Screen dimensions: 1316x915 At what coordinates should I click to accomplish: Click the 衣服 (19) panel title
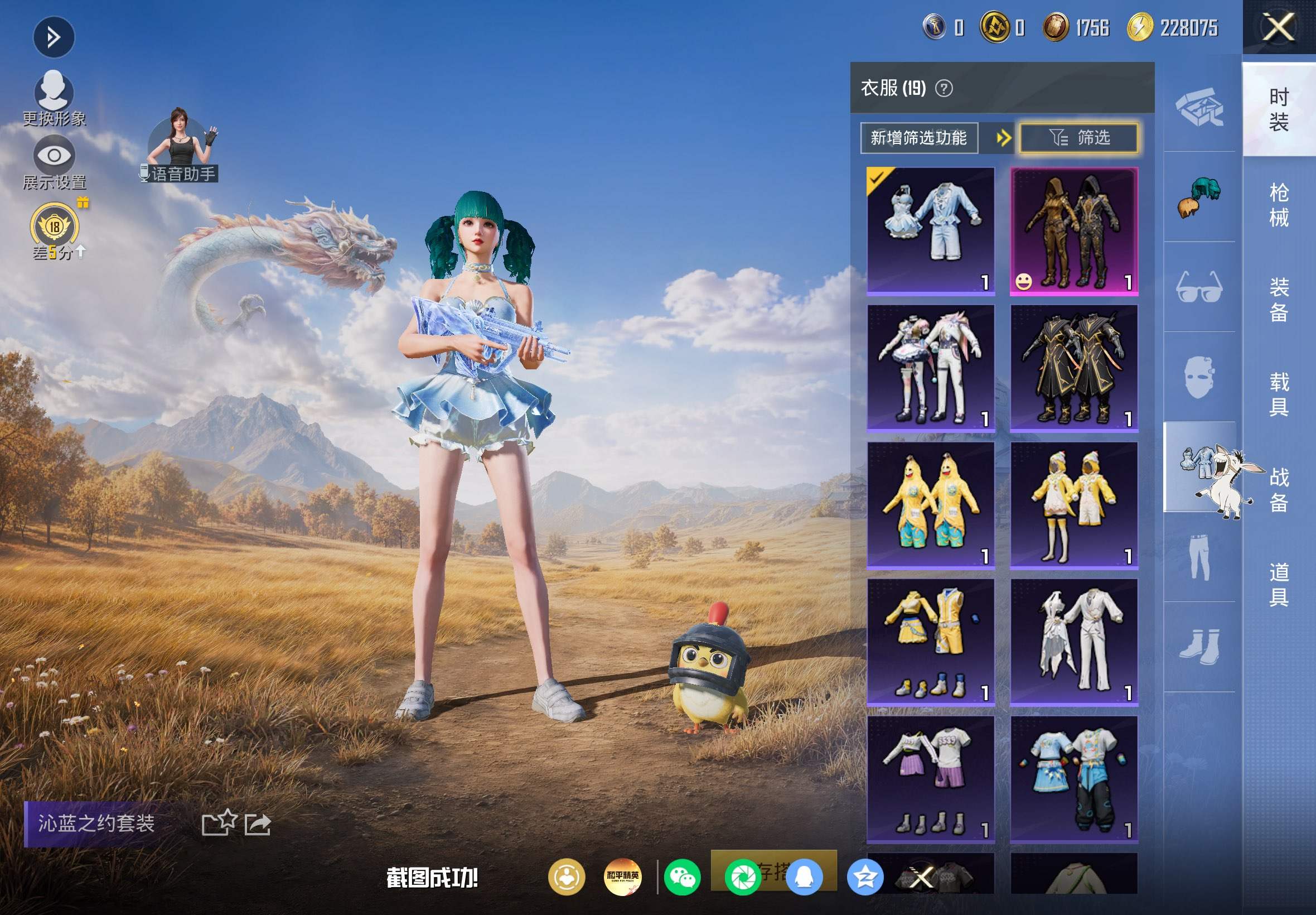tap(893, 88)
